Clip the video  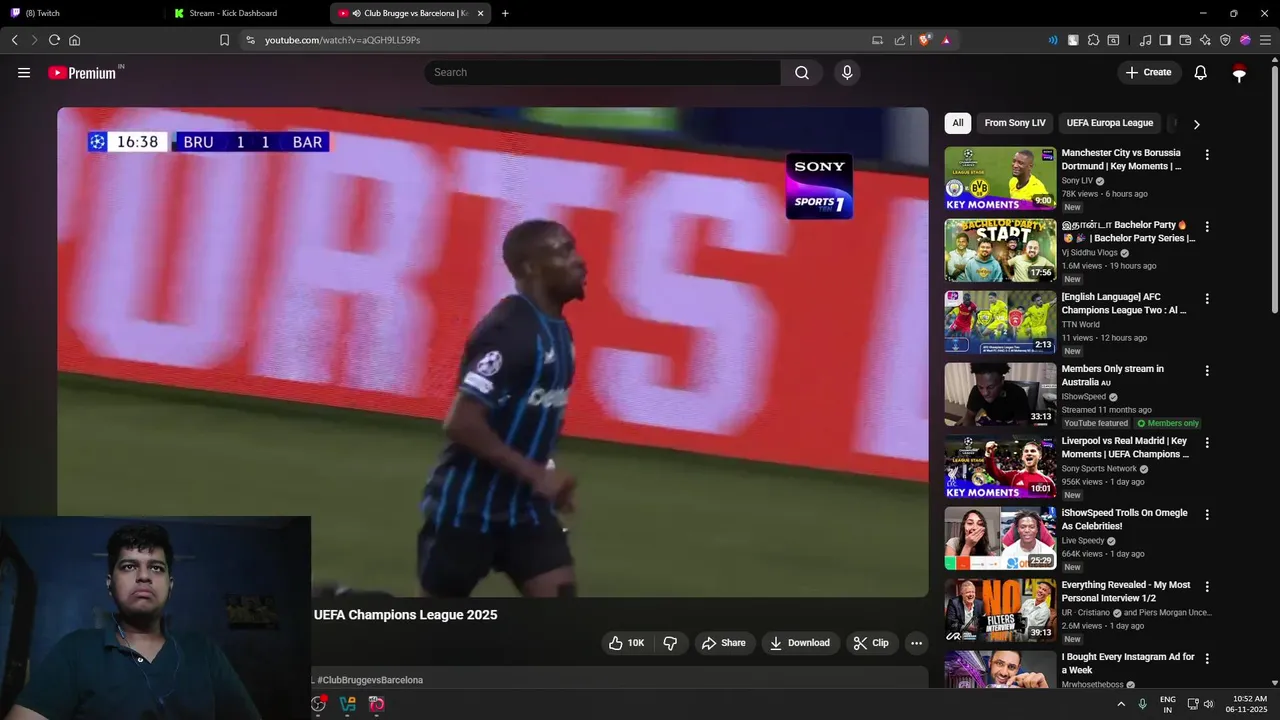pos(871,643)
